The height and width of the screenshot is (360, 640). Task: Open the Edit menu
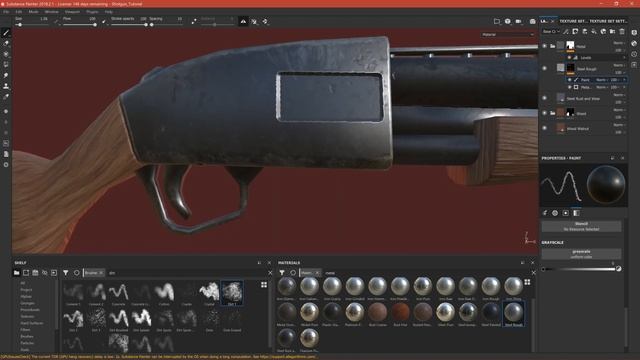point(19,12)
